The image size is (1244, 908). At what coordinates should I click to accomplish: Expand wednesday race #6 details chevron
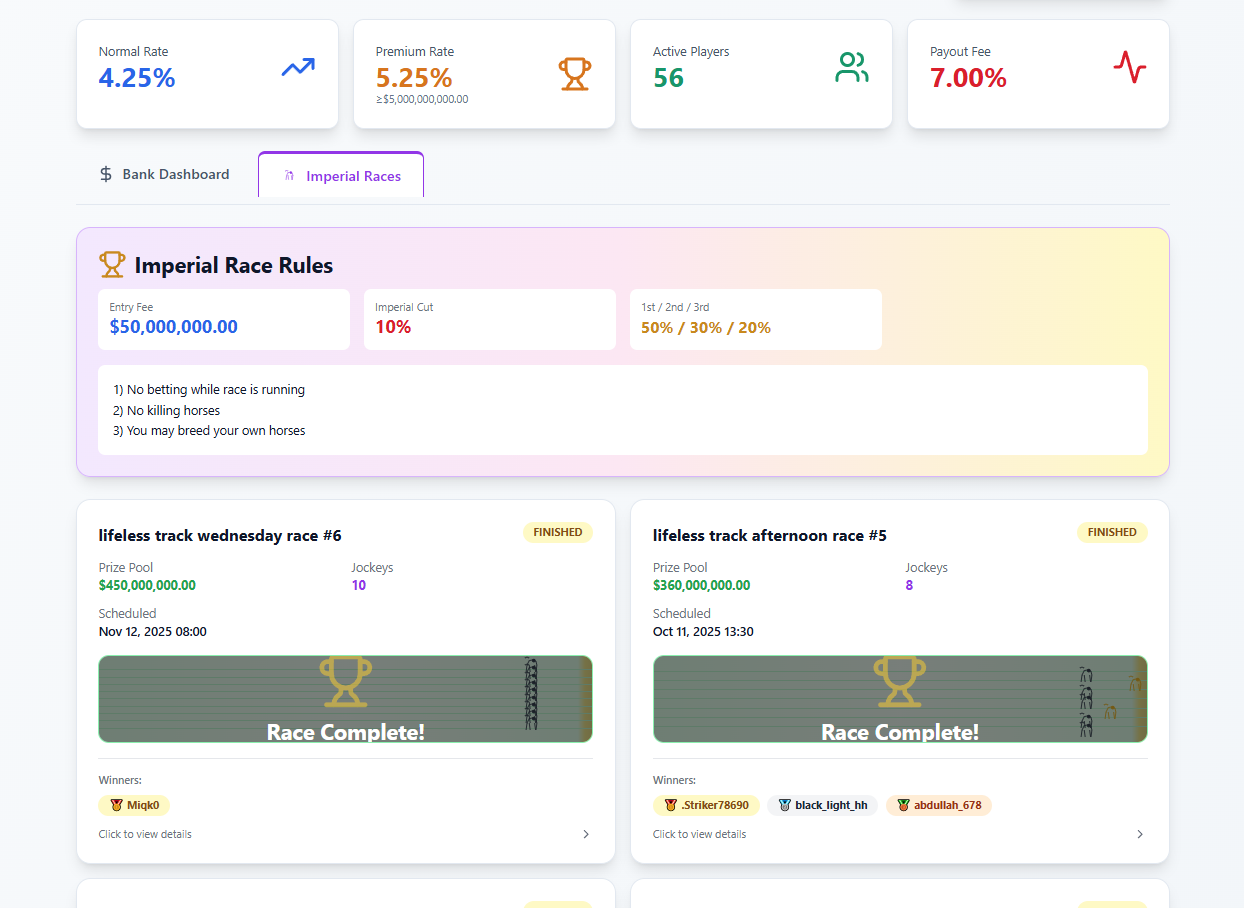point(586,834)
